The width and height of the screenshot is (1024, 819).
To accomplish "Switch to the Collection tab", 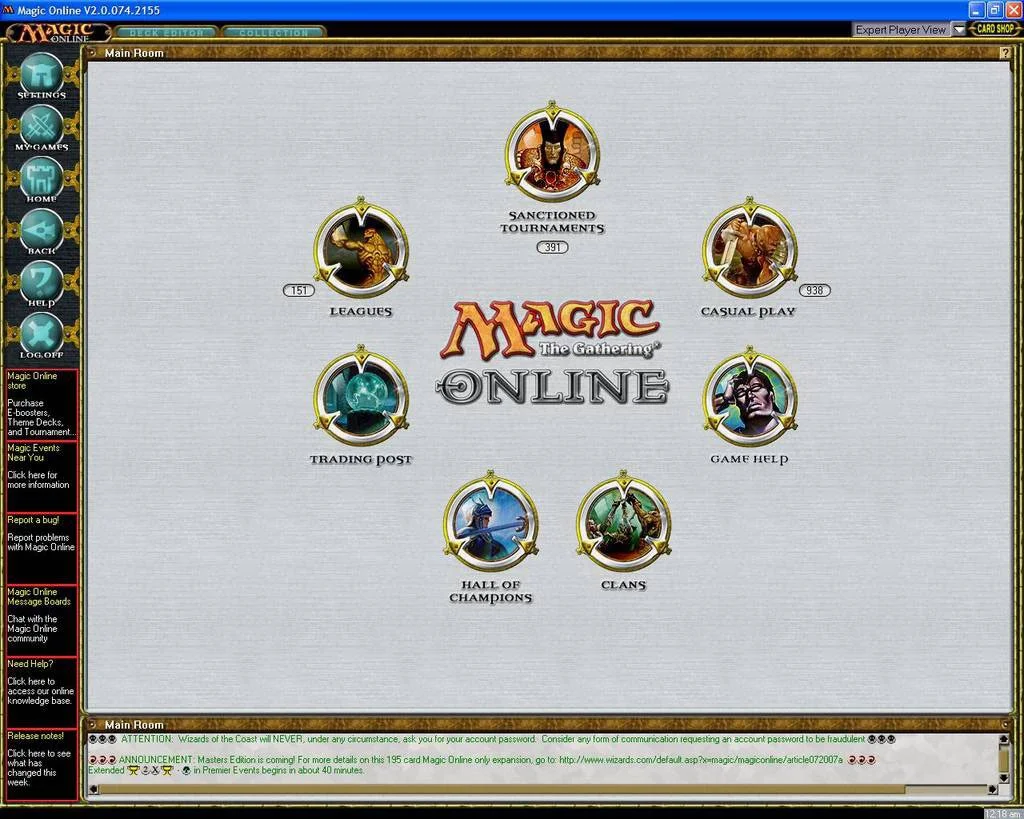I will (273, 33).
